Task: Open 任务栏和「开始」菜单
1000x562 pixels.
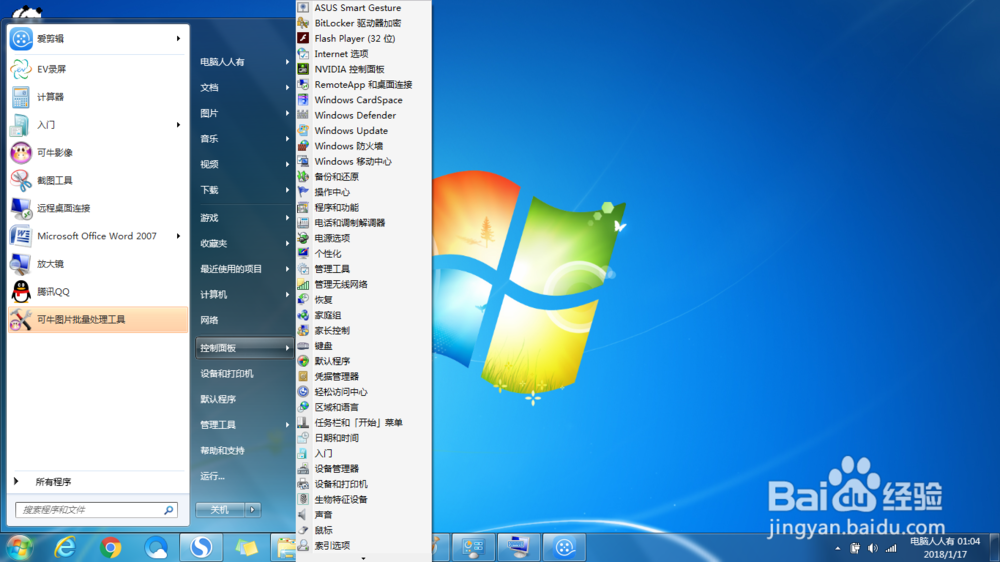Action: tap(364, 422)
